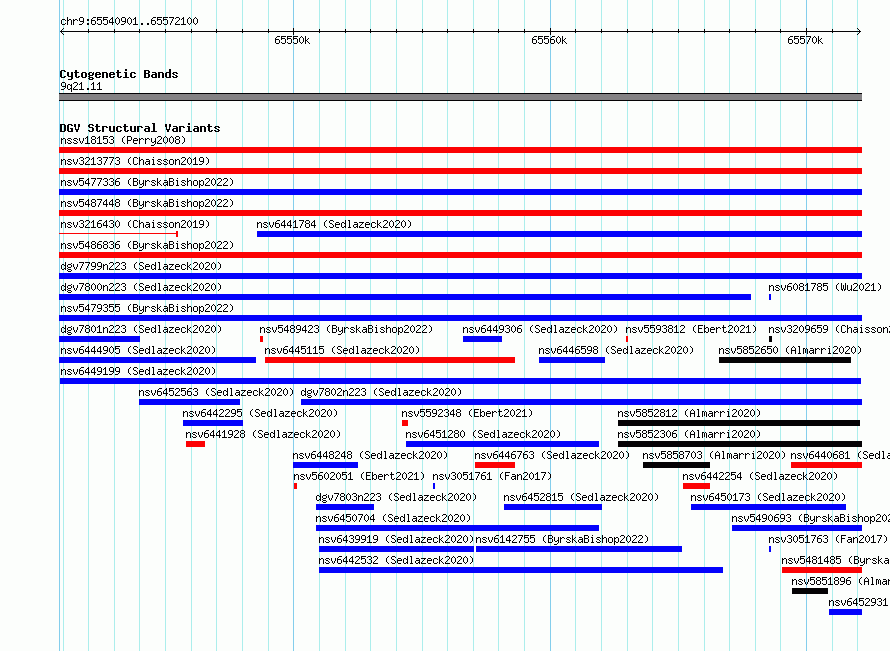Click the nsv6449306 (Sedlazeck2020) label
This screenshot has width=890, height=651.
pos(540,329)
